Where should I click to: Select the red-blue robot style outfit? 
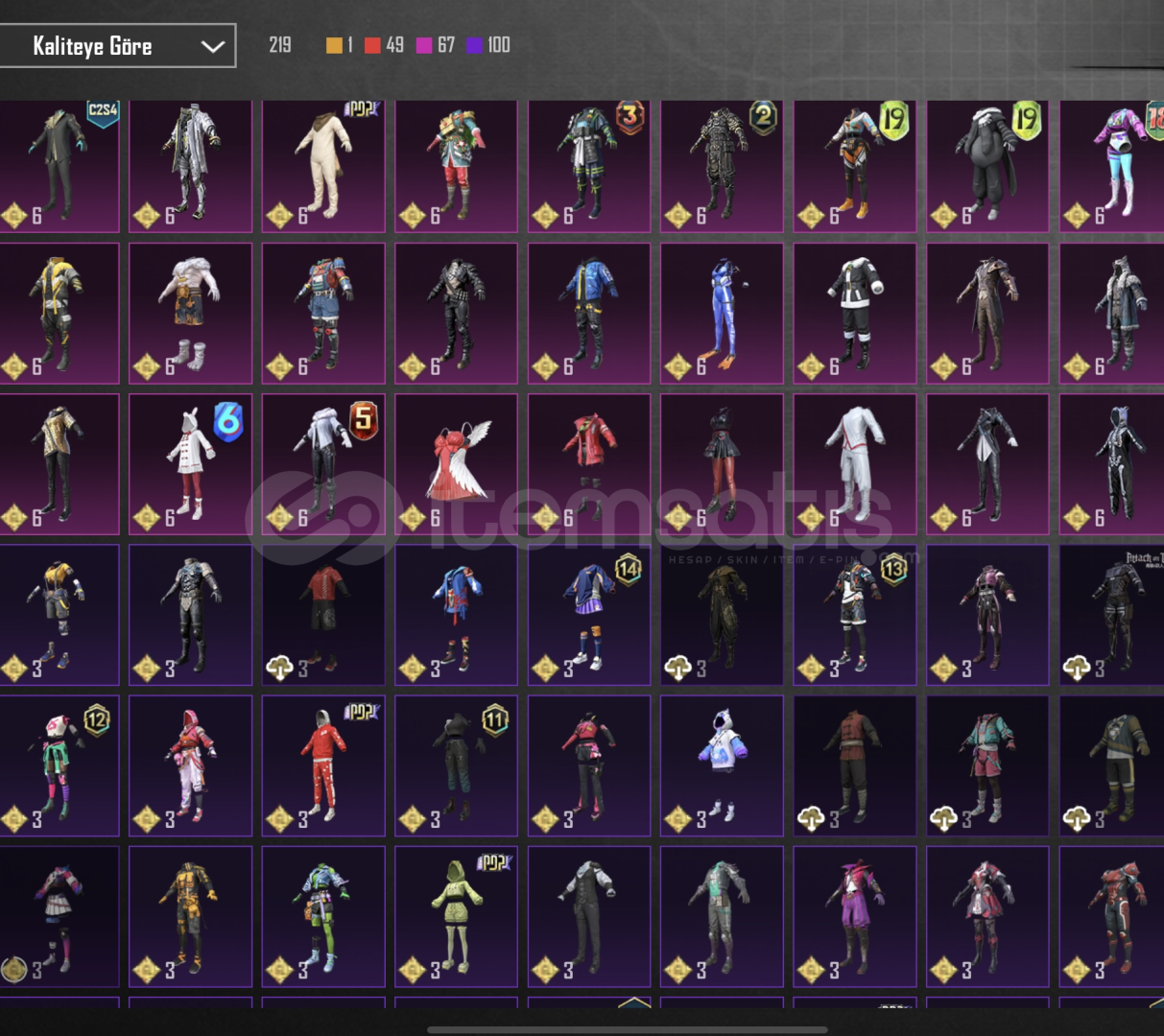click(x=323, y=313)
